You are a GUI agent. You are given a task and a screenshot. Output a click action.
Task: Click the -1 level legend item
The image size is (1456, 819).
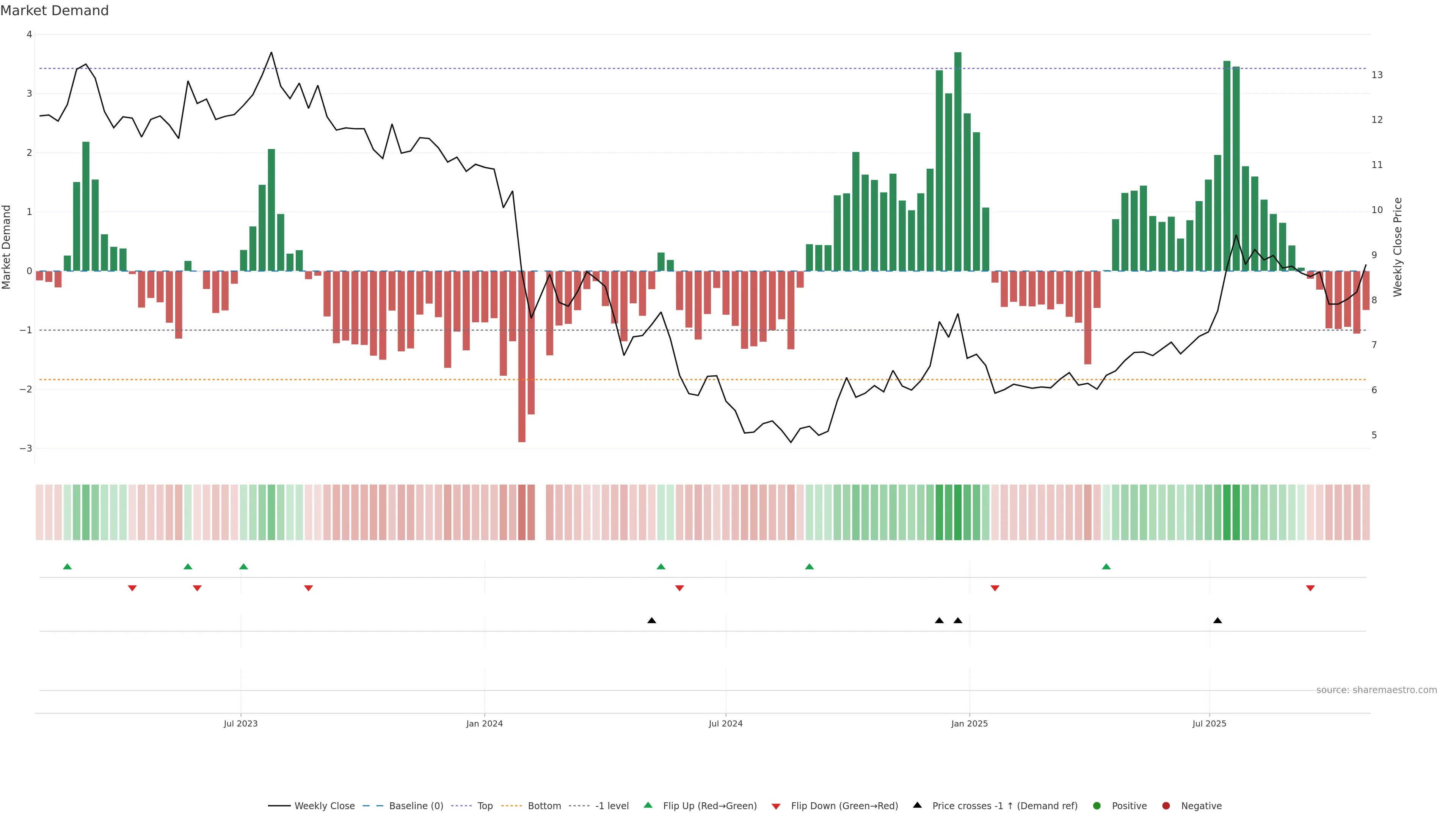coord(612,806)
